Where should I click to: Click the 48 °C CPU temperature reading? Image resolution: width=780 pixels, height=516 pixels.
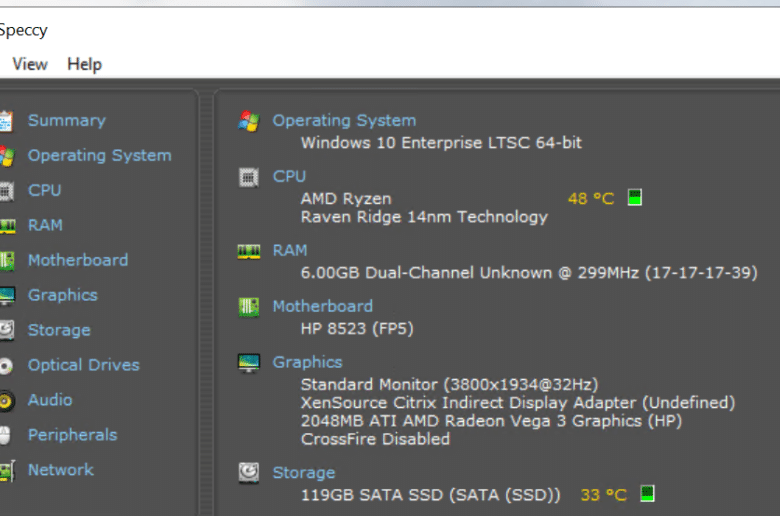(x=591, y=199)
